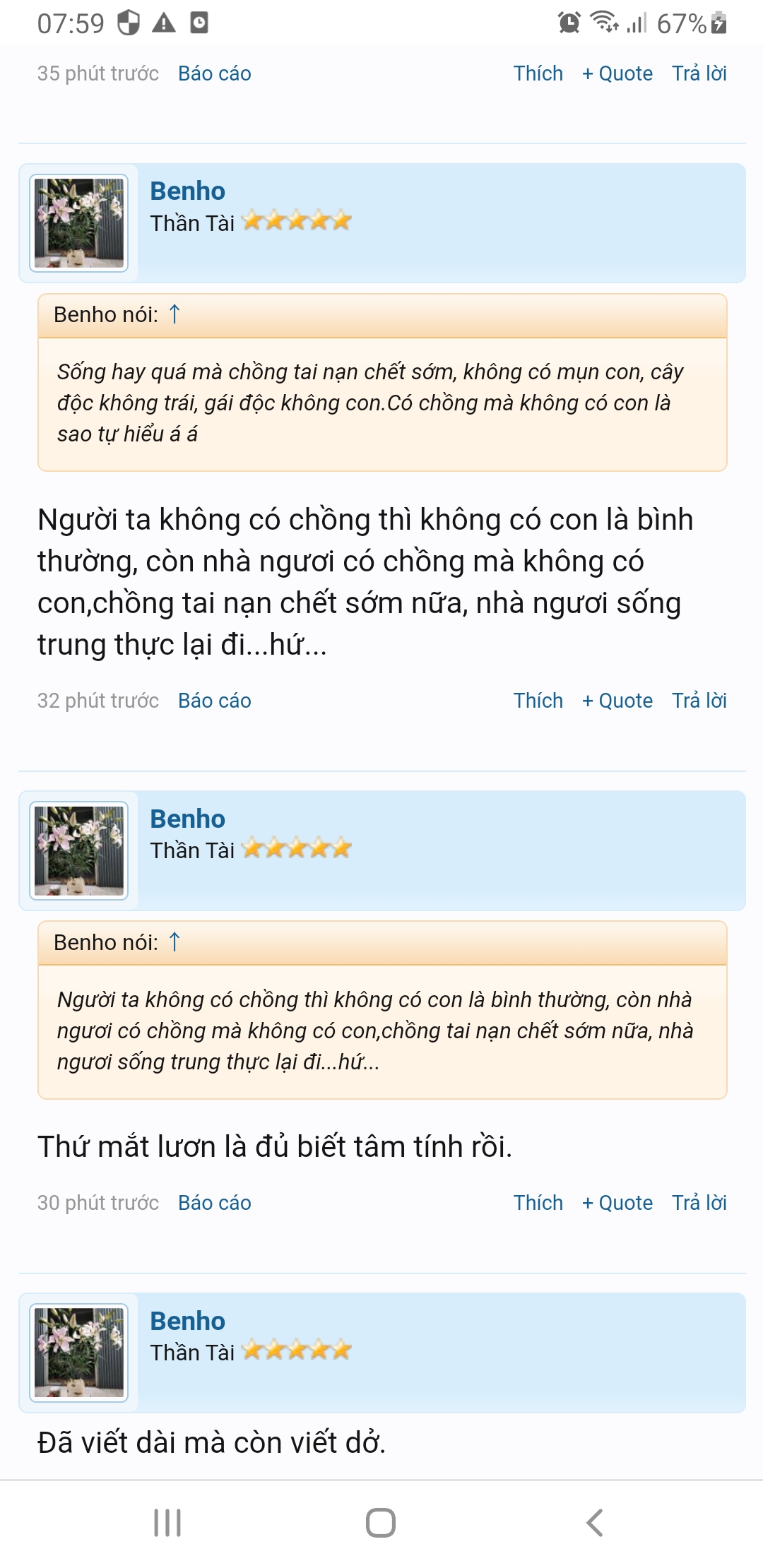Reply to the post from 30 minutes ago
This screenshot has width=763, height=1568.
(699, 1203)
